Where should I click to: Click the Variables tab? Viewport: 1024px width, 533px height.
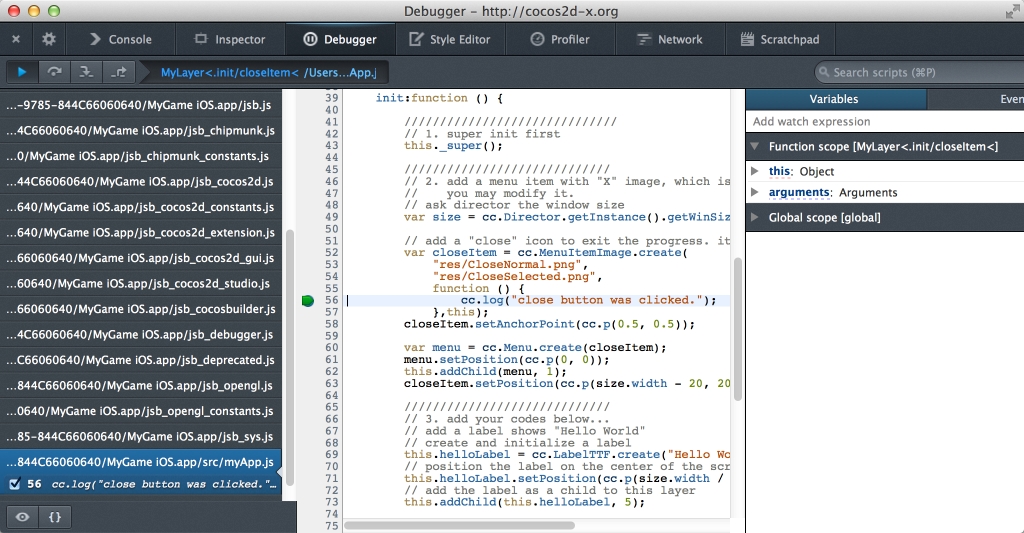coord(834,99)
